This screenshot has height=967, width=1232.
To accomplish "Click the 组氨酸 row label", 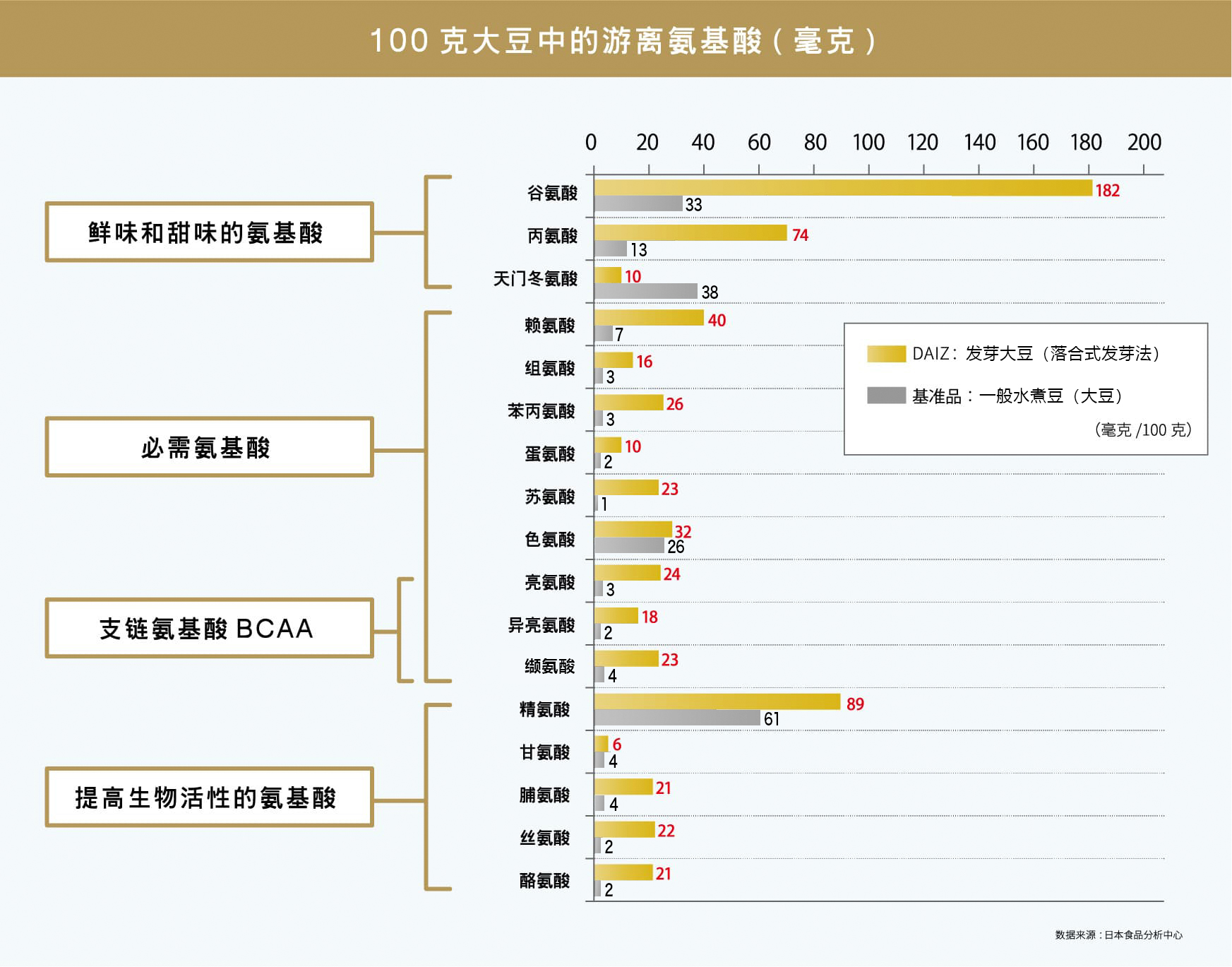I will tap(550, 368).
